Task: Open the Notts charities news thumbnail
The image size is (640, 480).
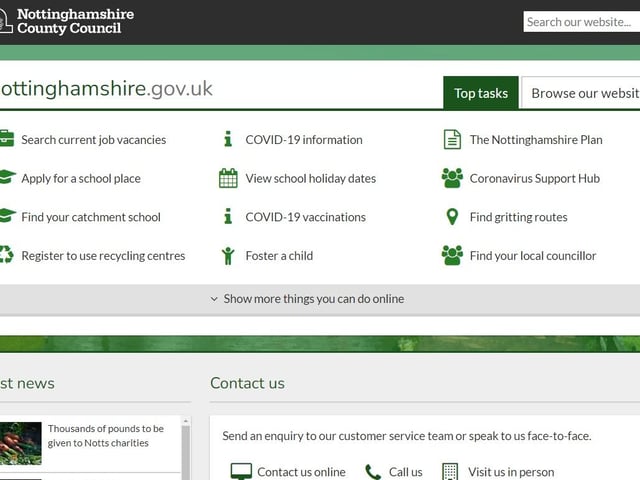Action: 20,443
